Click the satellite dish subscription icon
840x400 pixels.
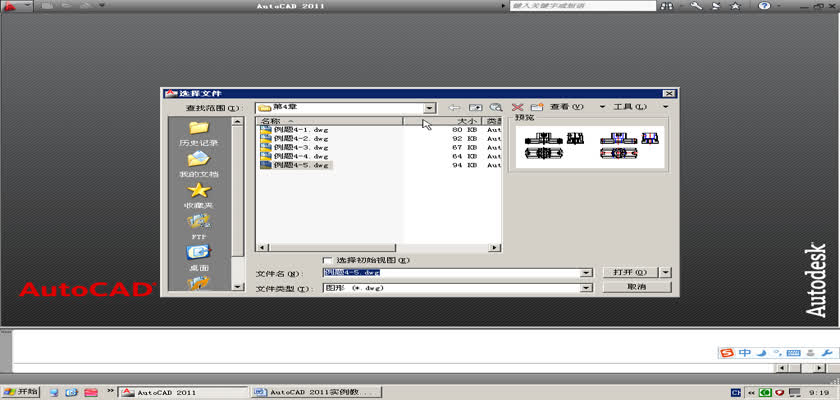[716, 6]
